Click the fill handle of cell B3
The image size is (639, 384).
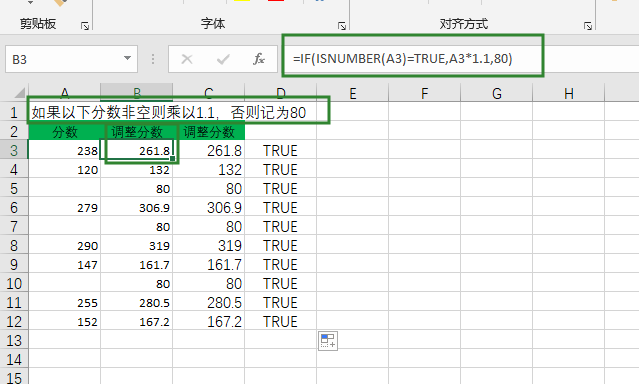(x=173, y=158)
